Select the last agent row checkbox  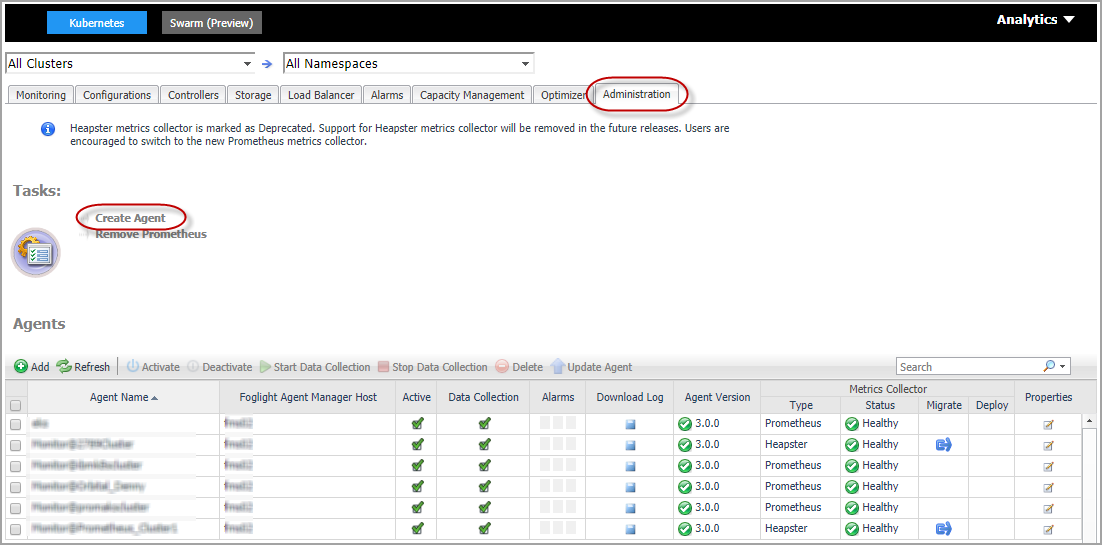(x=15, y=529)
